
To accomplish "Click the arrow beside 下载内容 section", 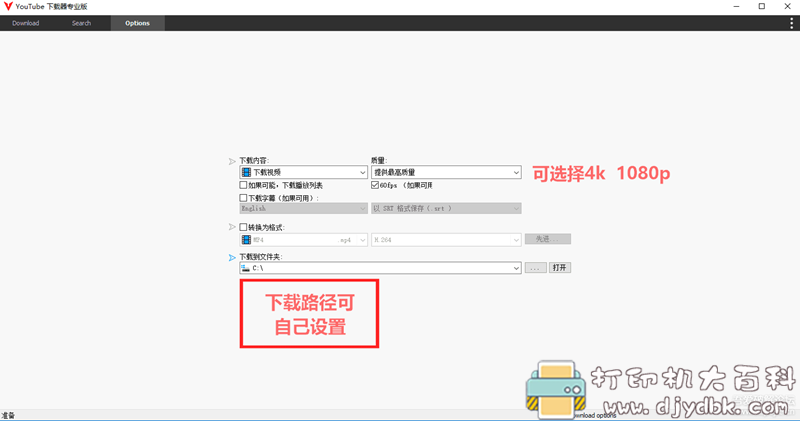I will [x=232, y=161].
